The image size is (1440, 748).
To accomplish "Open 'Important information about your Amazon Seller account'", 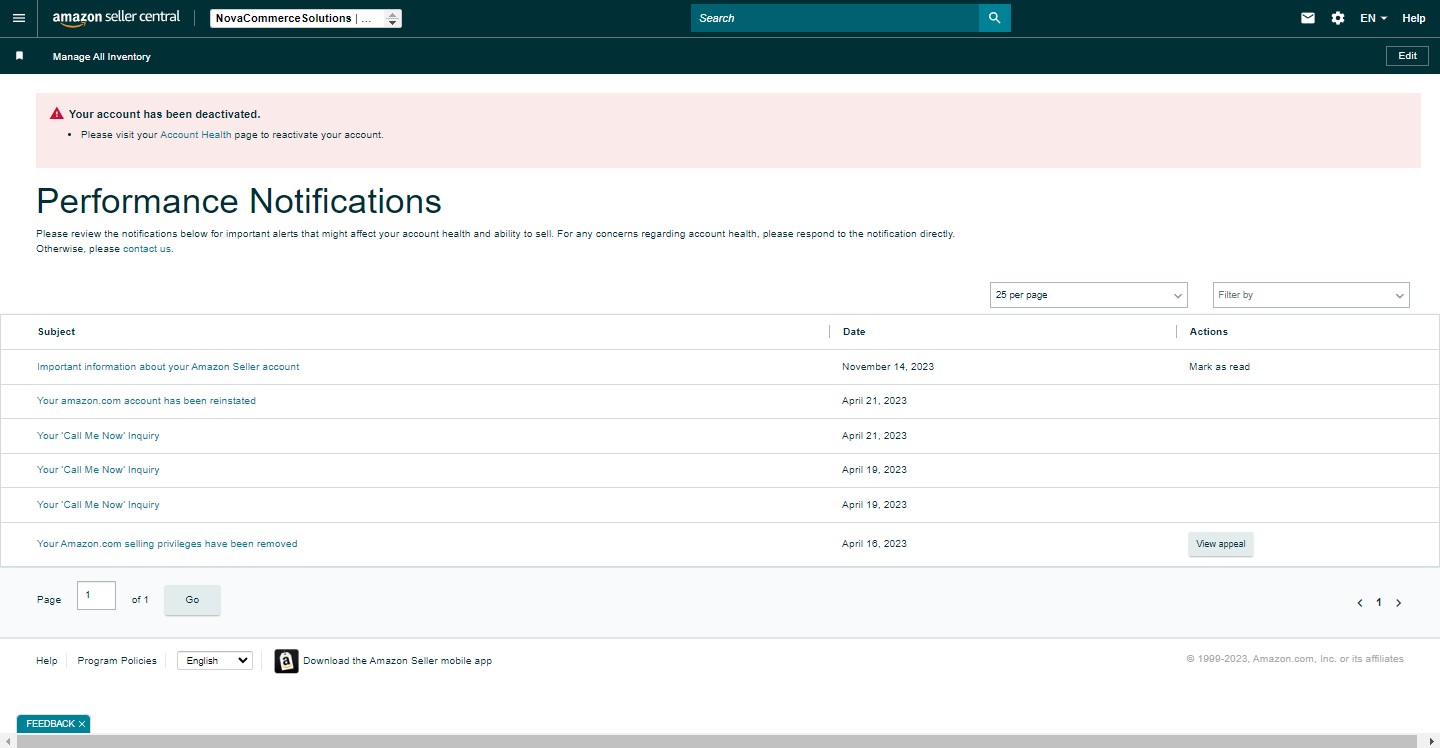I will tap(168, 367).
